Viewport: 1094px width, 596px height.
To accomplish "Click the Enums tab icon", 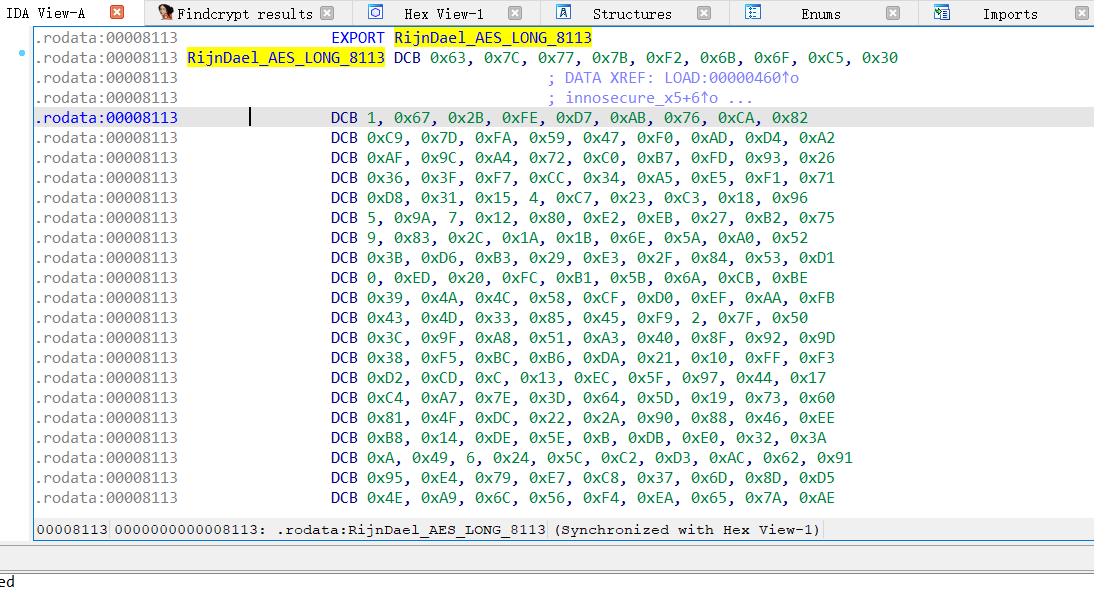I will pyautogui.click(x=753, y=13).
